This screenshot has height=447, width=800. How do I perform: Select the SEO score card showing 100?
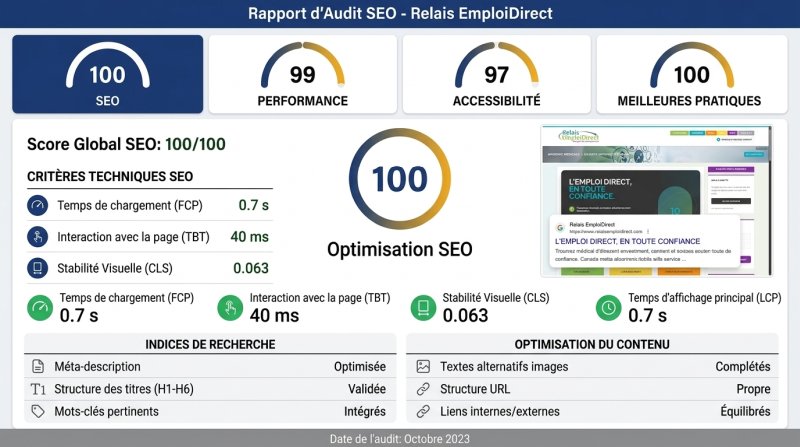(x=108, y=74)
